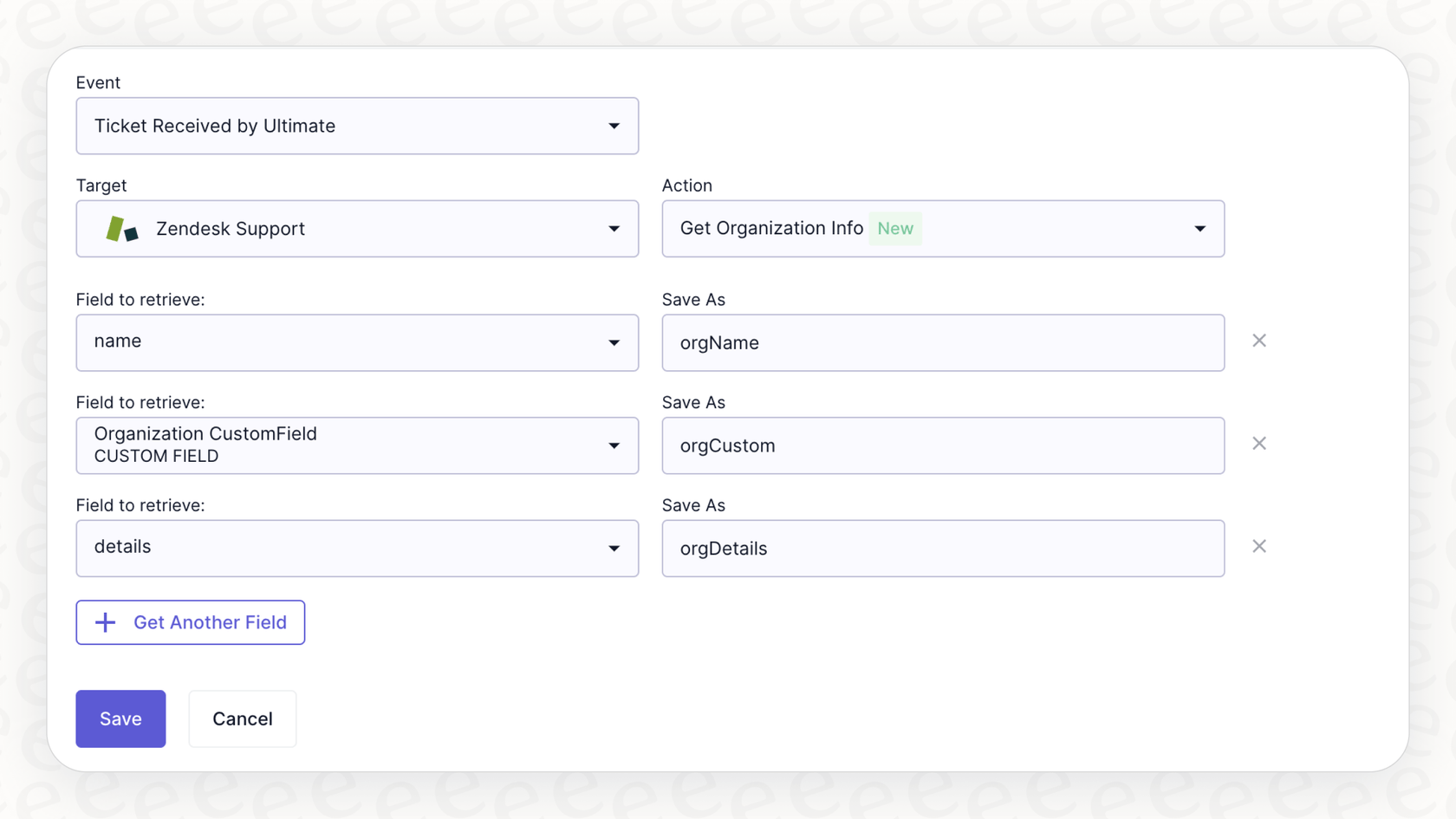Screen dimensions: 1456x819
Task: Click the Cancel button
Action: point(242,718)
